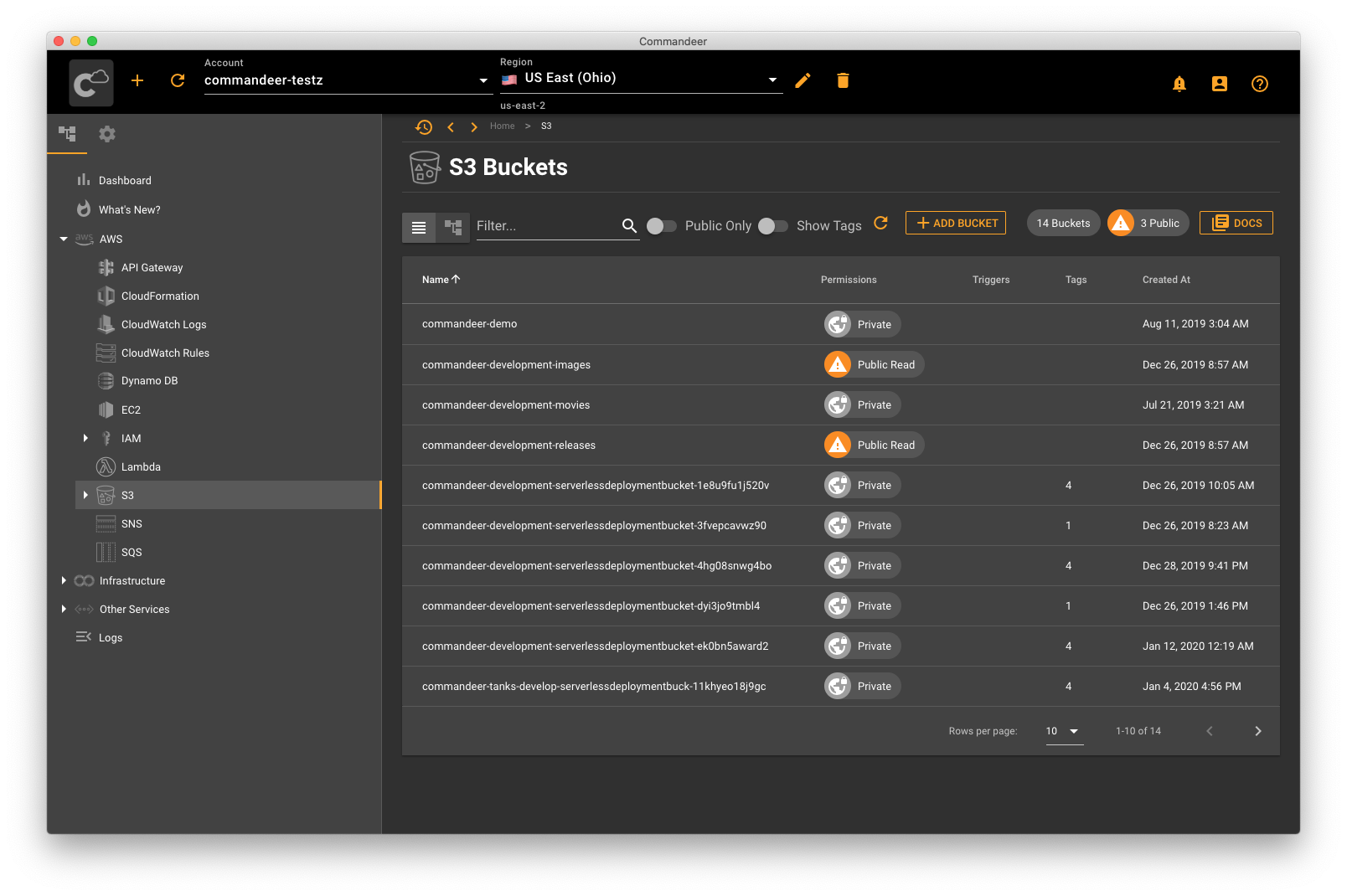This screenshot has height=896, width=1347.
Task: Sort by Name column header
Action: [441, 280]
